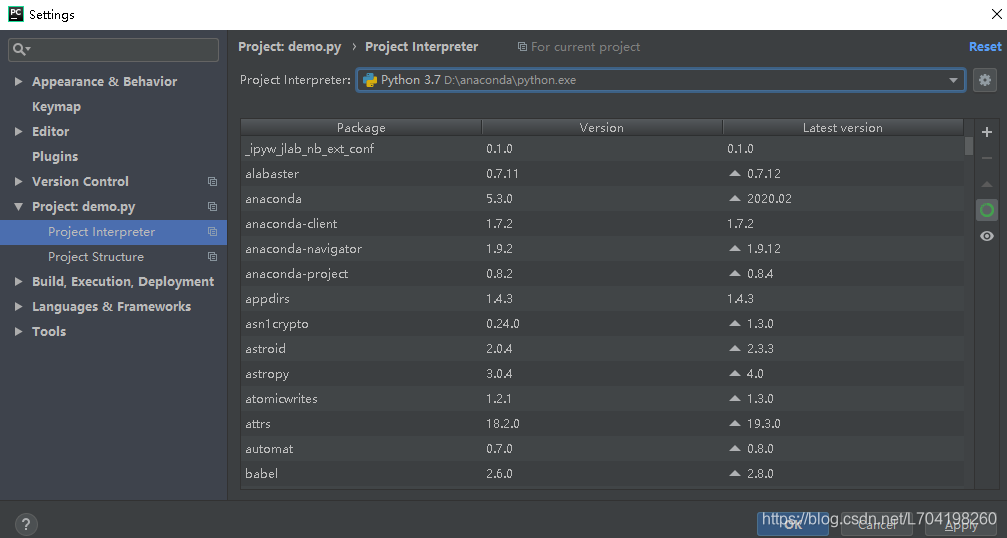Image resolution: width=1007 pixels, height=538 pixels.
Task: Select the appdirs package row
Action: point(602,299)
